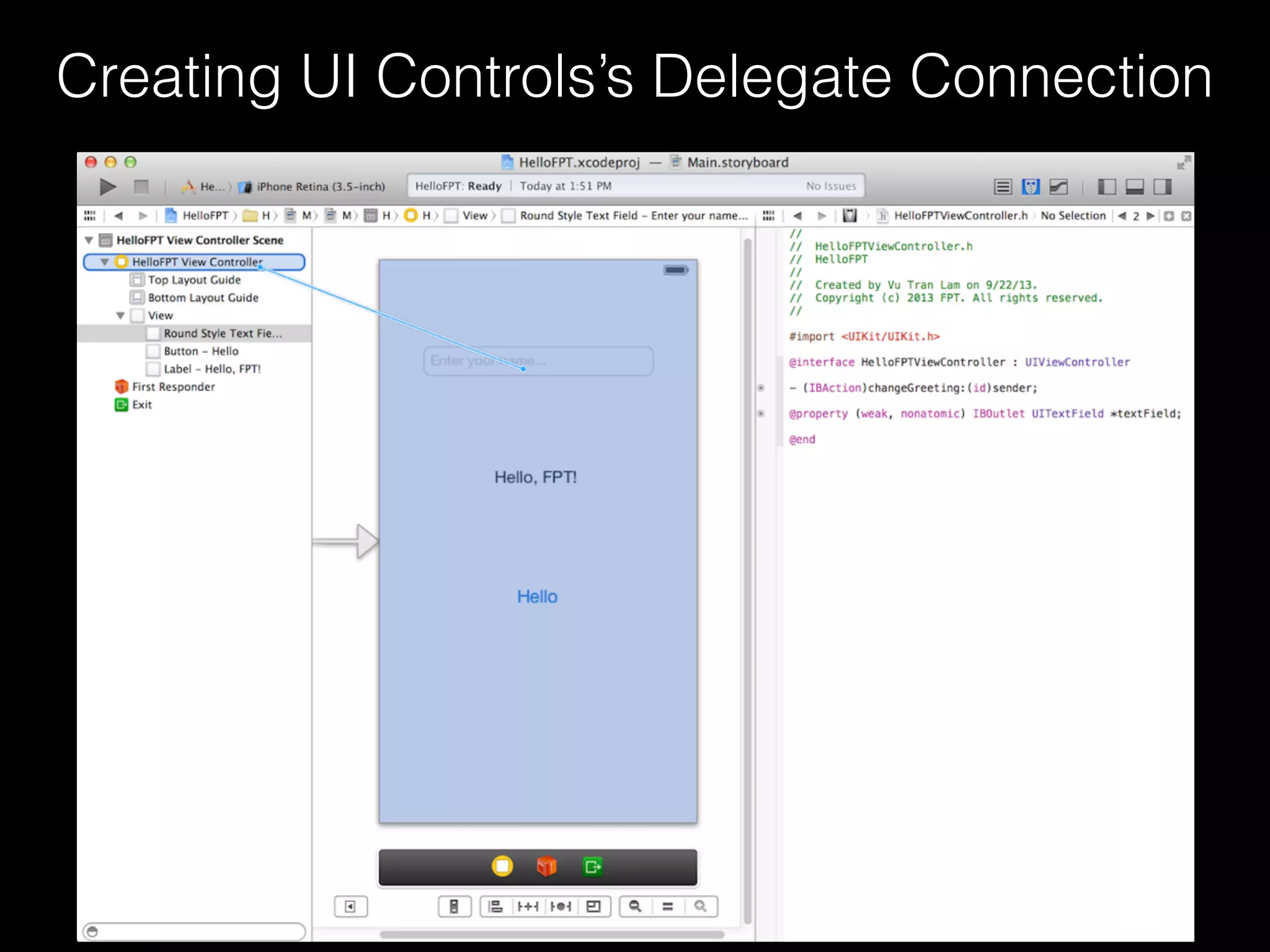Select HelloFPT project in the jump bar

(x=197, y=216)
